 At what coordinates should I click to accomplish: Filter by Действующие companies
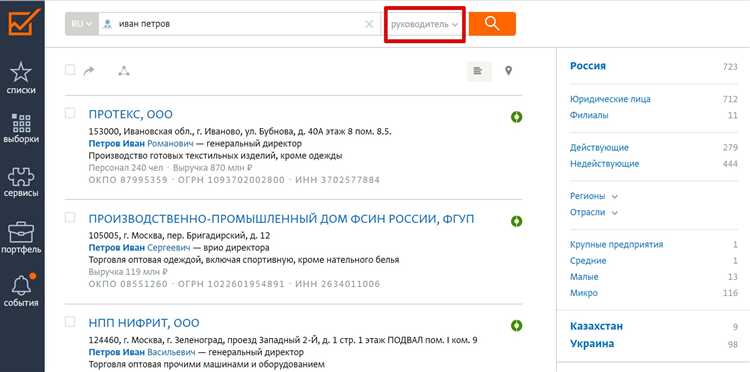(x=599, y=148)
